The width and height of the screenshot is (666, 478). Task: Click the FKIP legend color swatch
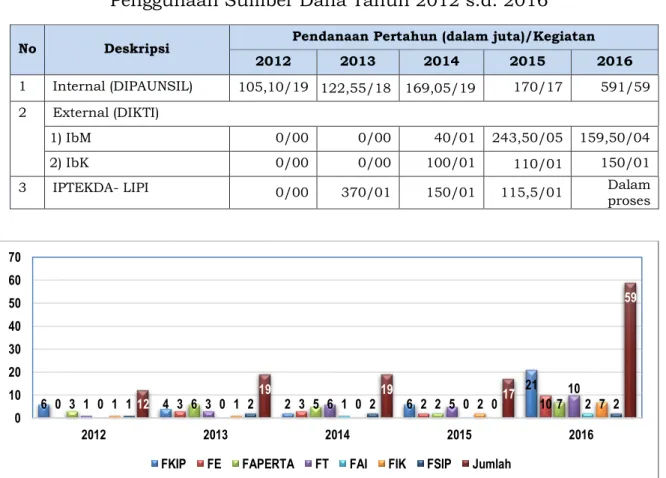(155, 464)
